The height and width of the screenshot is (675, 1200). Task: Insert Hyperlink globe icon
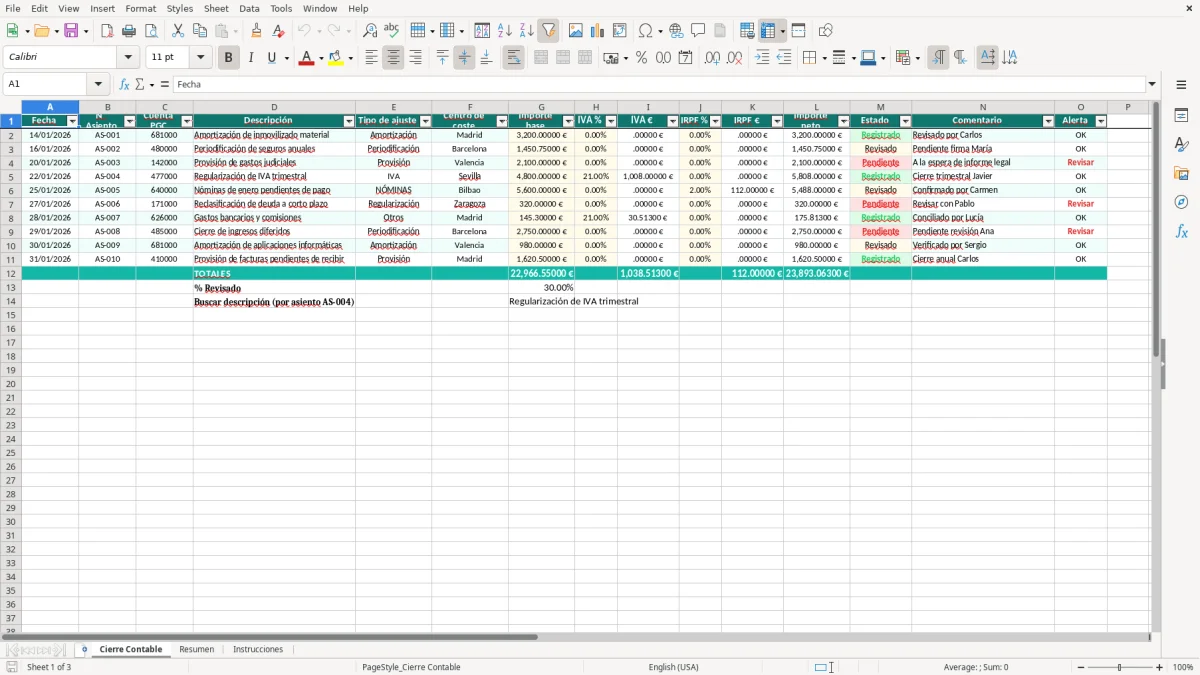pos(676,31)
